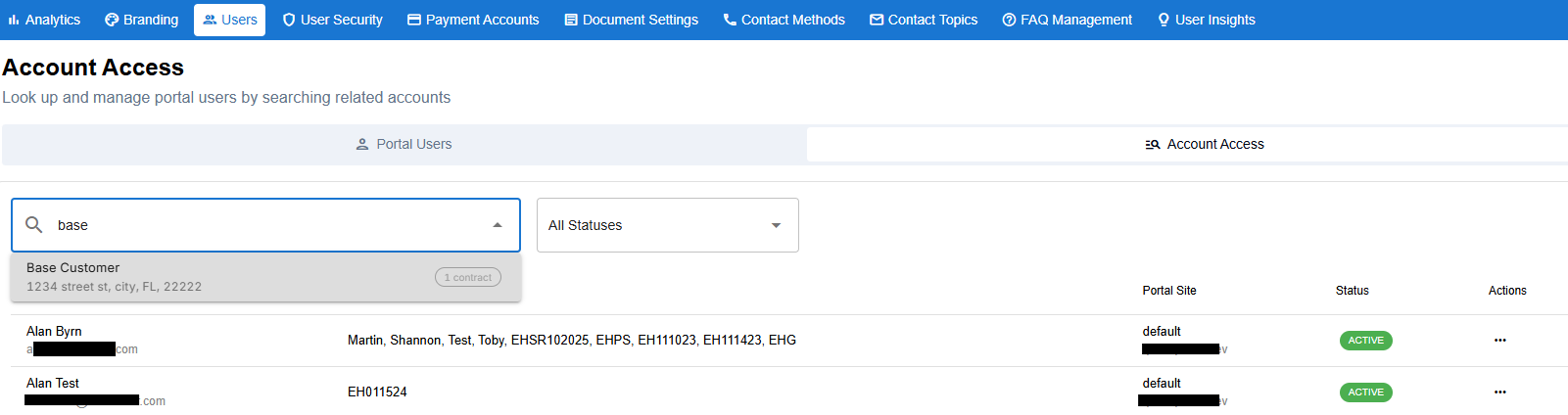
Task: Click the Contact Topics envelope icon
Action: (877, 20)
